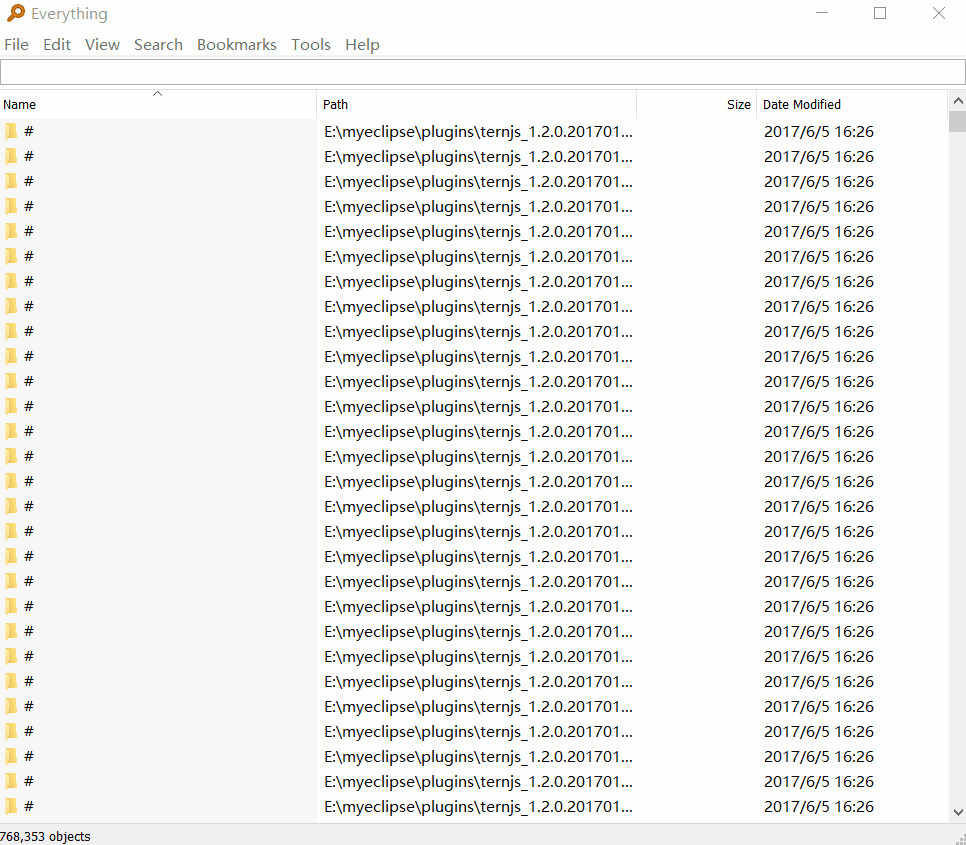Viewport: 966px width, 845px height.
Task: Click the sort arrow above Name column
Action: pos(157,94)
